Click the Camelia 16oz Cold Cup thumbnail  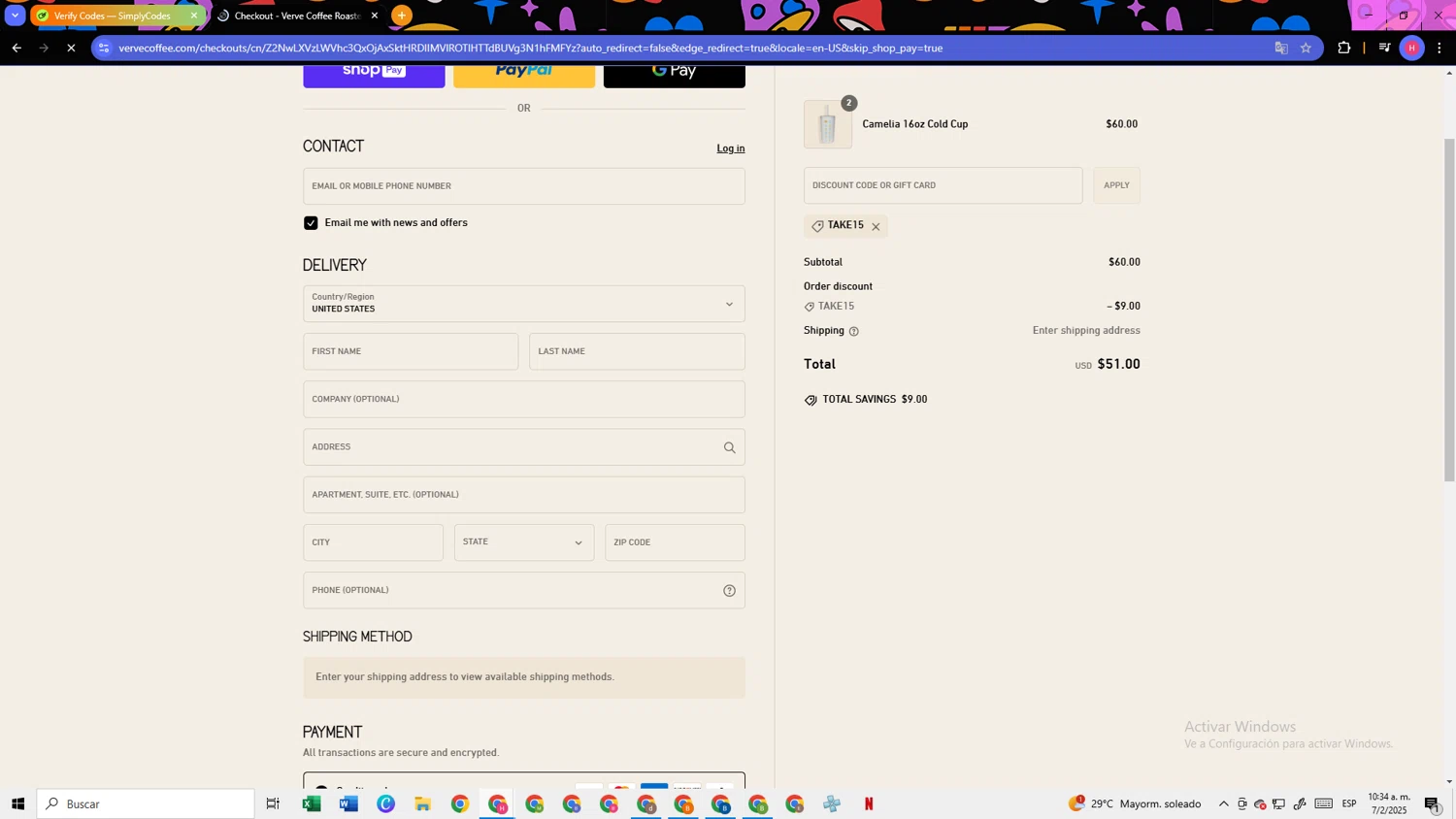828,124
